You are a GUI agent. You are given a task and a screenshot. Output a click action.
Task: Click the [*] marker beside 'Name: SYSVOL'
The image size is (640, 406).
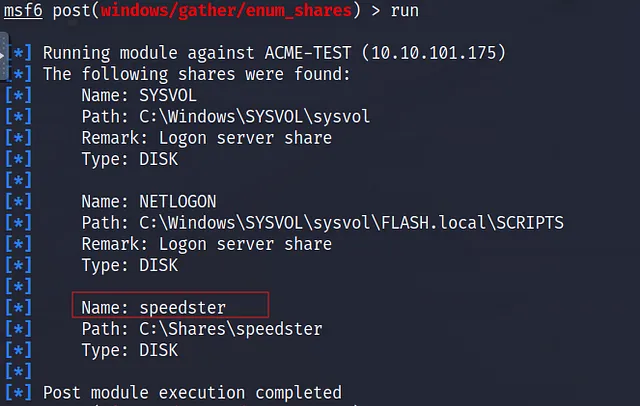tap(18, 95)
